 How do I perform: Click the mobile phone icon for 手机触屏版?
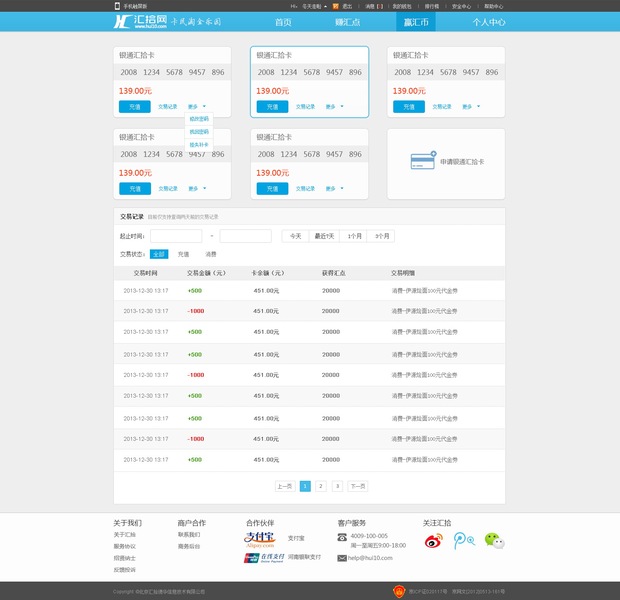(x=117, y=6)
